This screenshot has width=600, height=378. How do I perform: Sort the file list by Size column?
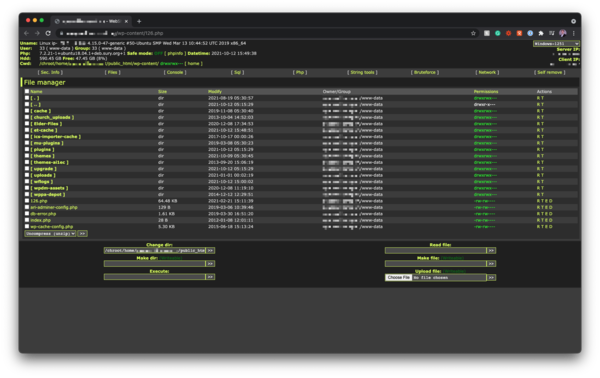pos(162,91)
